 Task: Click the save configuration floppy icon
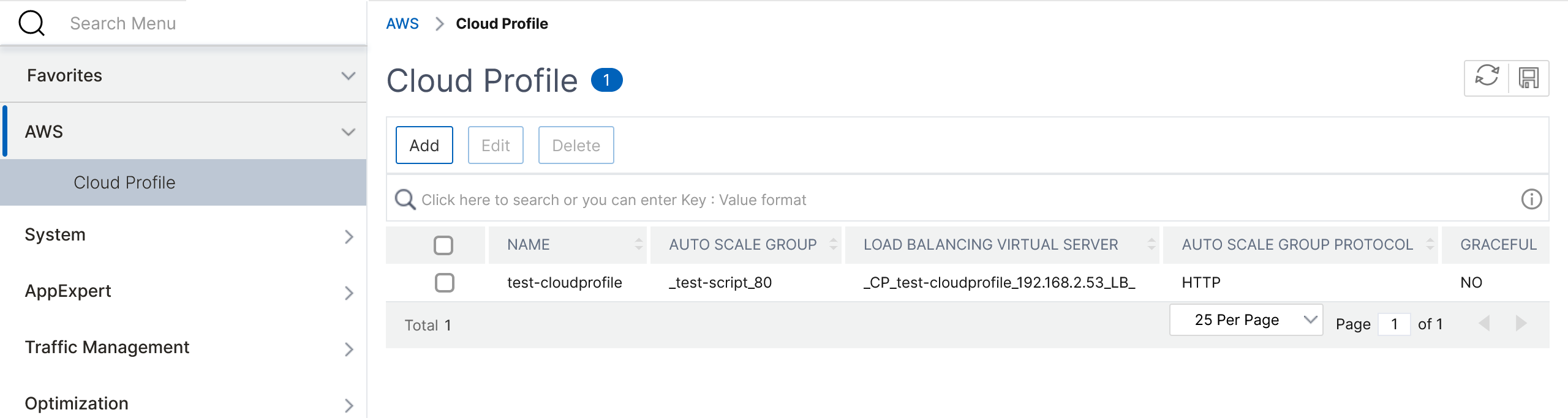(x=1529, y=78)
